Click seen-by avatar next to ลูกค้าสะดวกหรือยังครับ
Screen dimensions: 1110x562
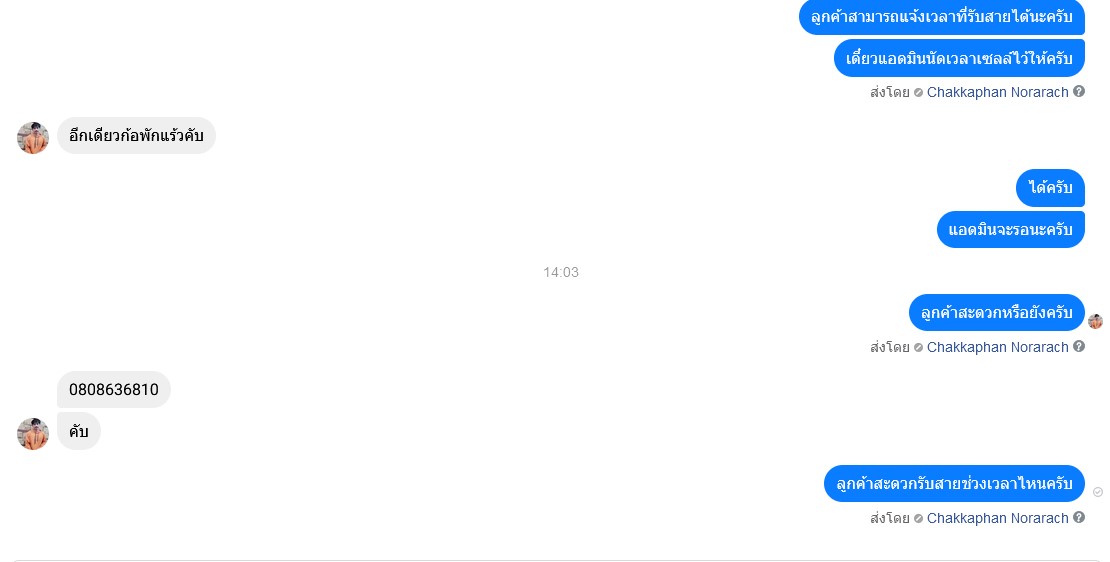pyautogui.click(x=1095, y=321)
